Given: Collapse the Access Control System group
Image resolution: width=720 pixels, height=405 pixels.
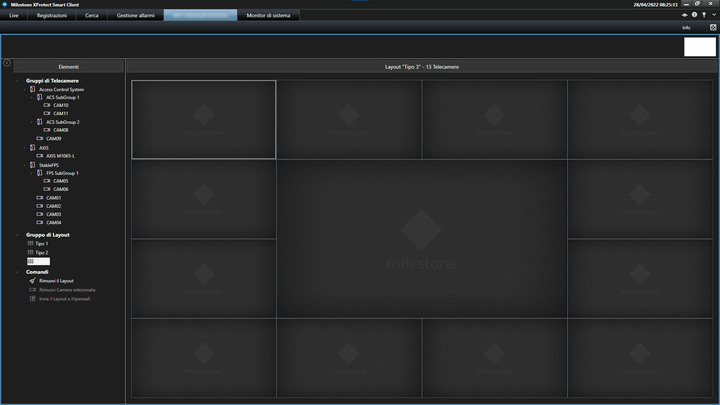Looking at the screenshot, I should 25,90.
